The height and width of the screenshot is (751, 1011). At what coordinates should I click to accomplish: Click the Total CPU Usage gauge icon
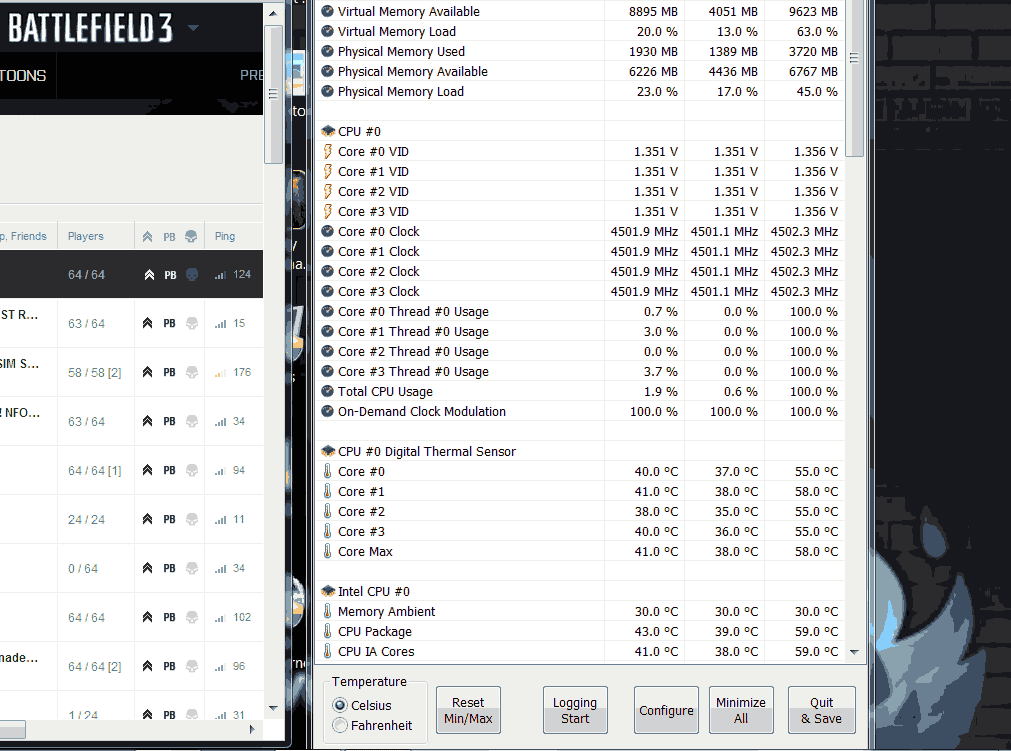pos(328,391)
